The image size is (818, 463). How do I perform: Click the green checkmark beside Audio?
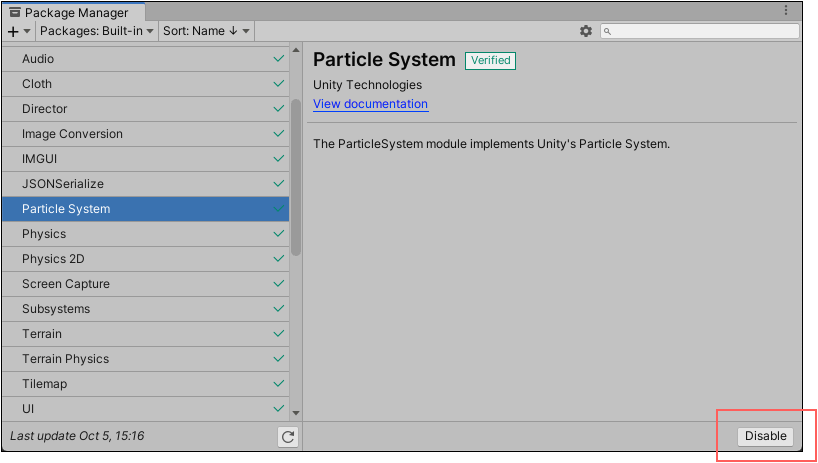pyautogui.click(x=279, y=59)
